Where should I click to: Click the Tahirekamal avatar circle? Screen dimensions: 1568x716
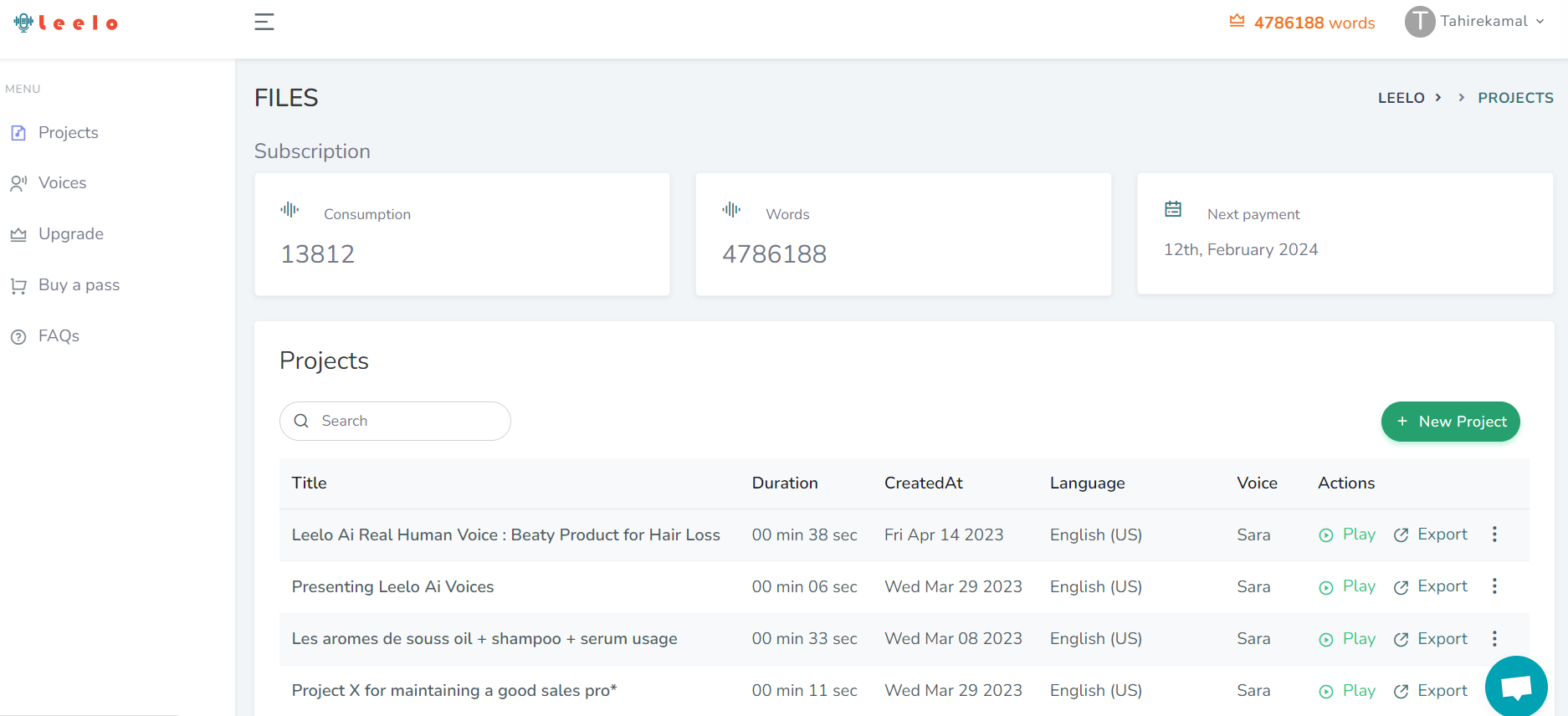click(1419, 22)
